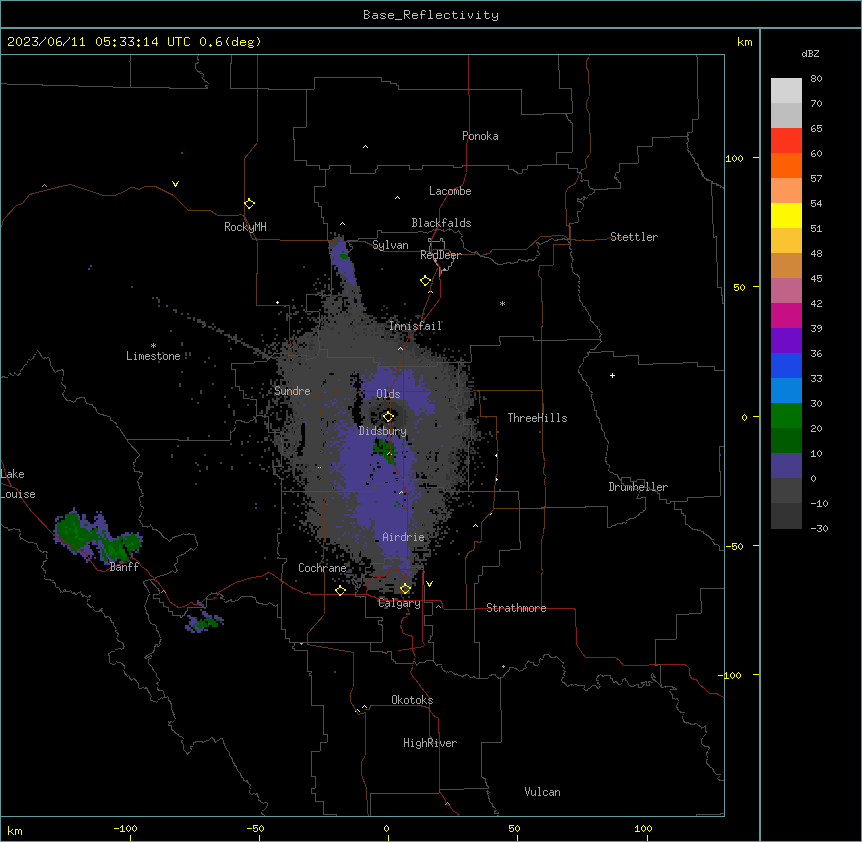
Task: Click the white plus marker north of Drumheller
Action: [x=612, y=375]
